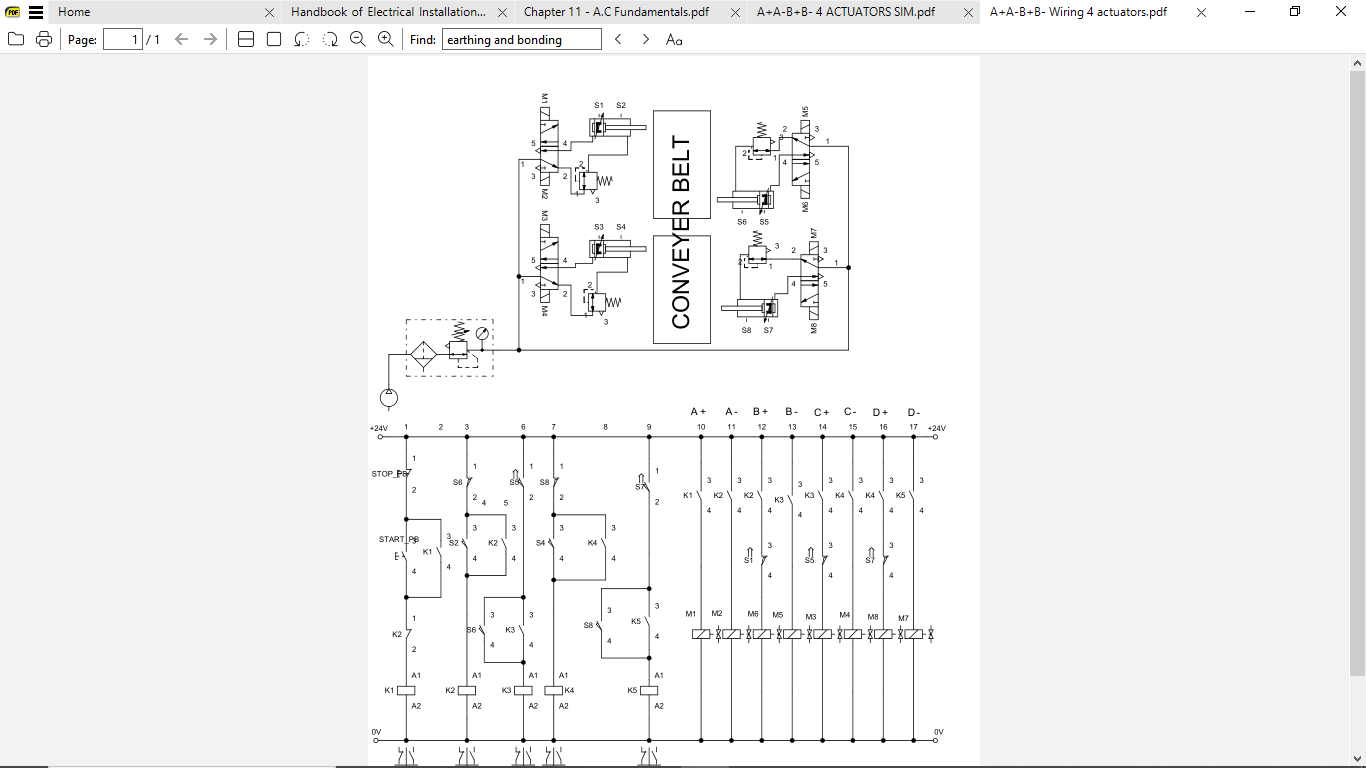
Task: Restore down the window
Action: [1295, 12]
